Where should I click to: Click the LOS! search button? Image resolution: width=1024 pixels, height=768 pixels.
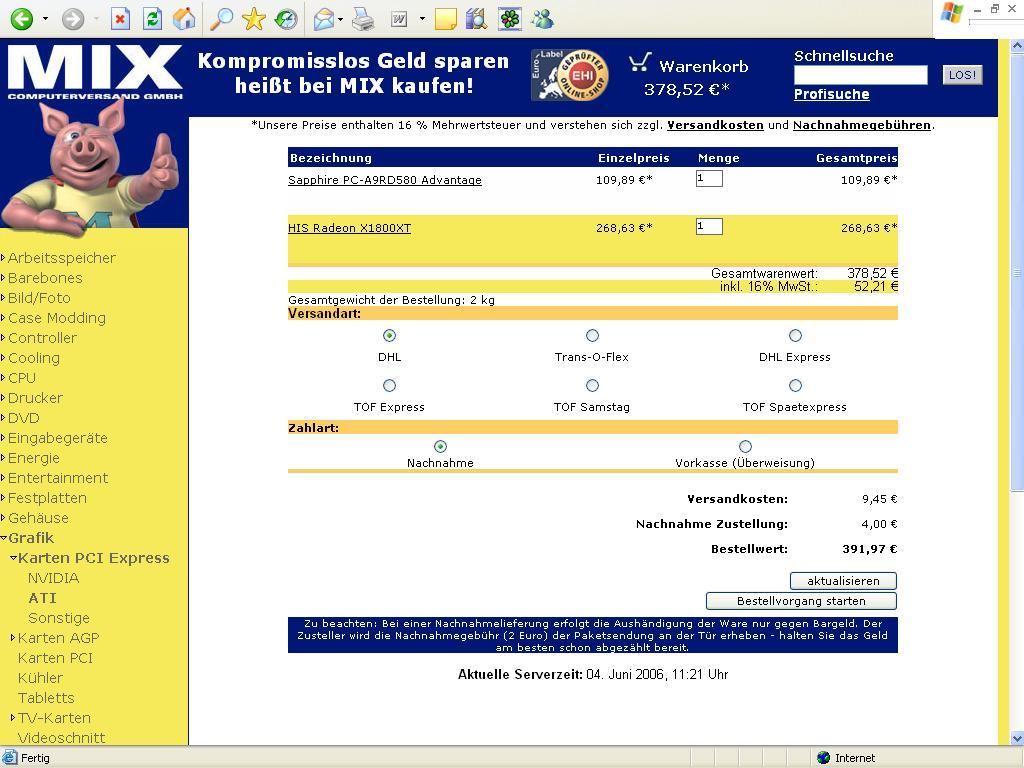[962, 74]
